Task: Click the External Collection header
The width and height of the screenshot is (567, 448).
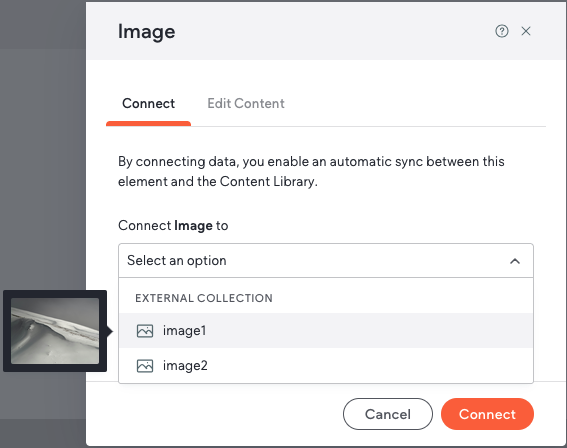Action: [x=204, y=298]
